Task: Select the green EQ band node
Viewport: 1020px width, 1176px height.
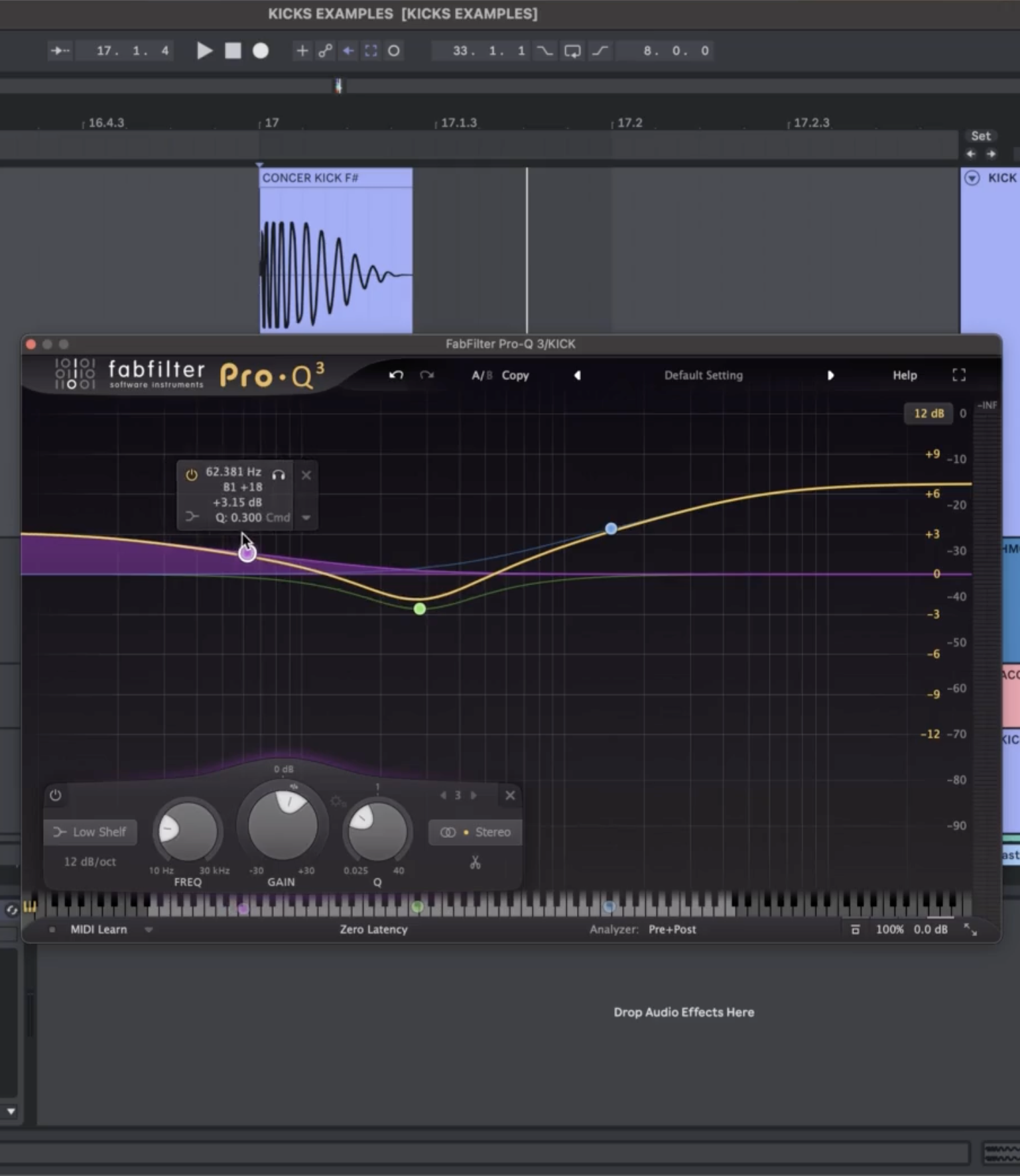Action: point(419,609)
